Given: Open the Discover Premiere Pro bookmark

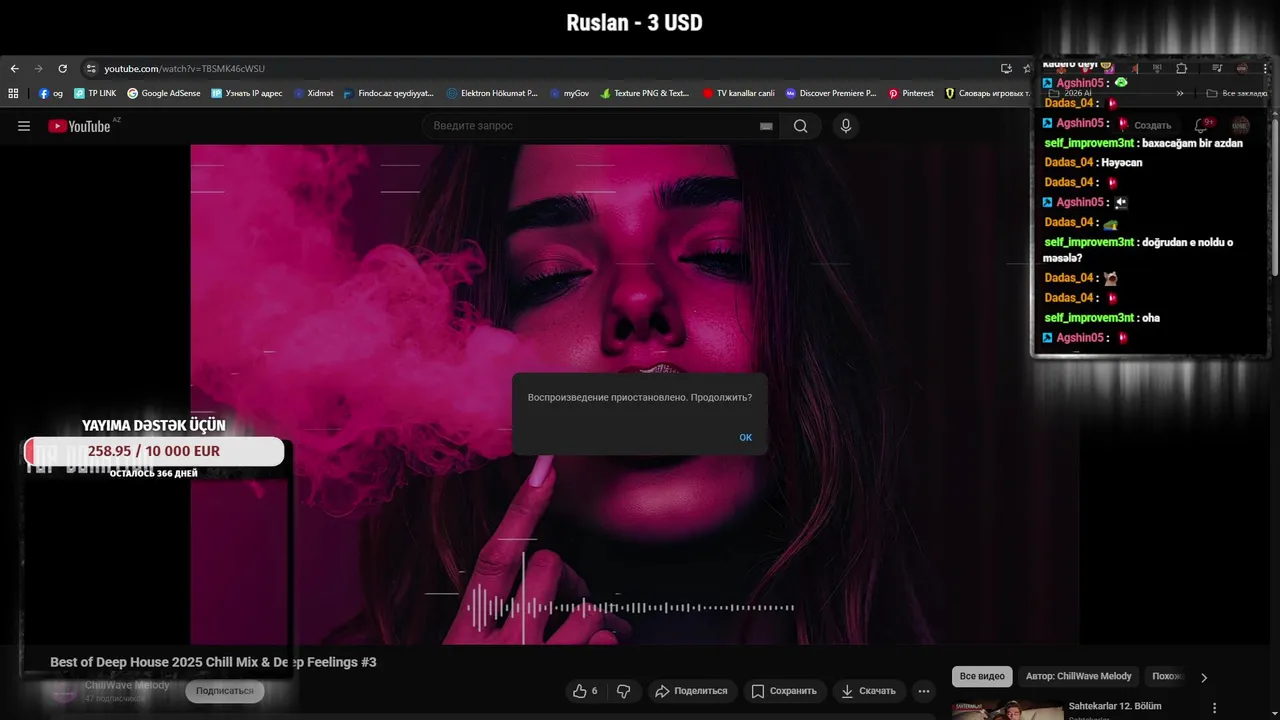Looking at the screenshot, I should coord(831,93).
